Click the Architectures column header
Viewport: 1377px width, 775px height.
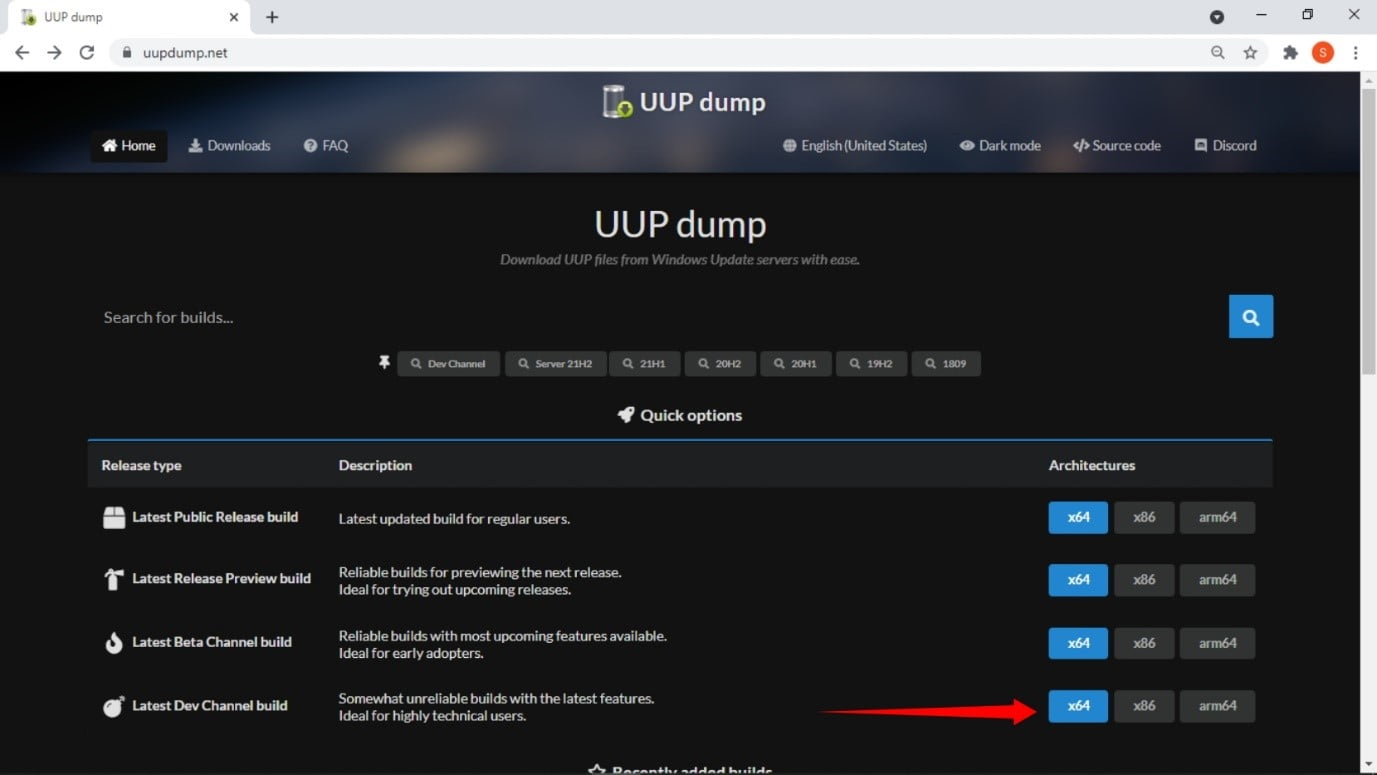[1092, 465]
